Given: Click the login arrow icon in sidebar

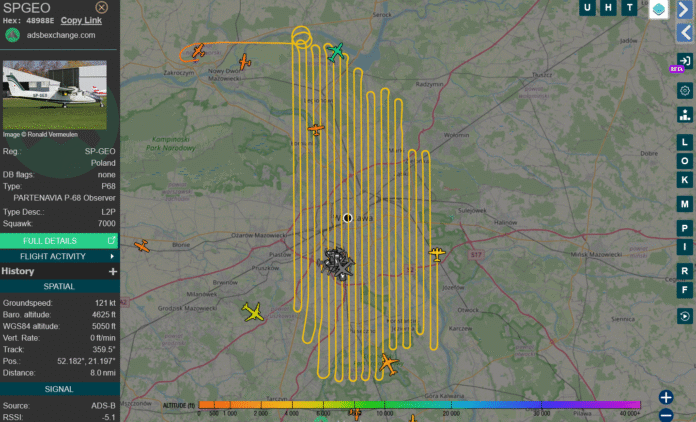Looking at the screenshot, I should click(x=685, y=62).
